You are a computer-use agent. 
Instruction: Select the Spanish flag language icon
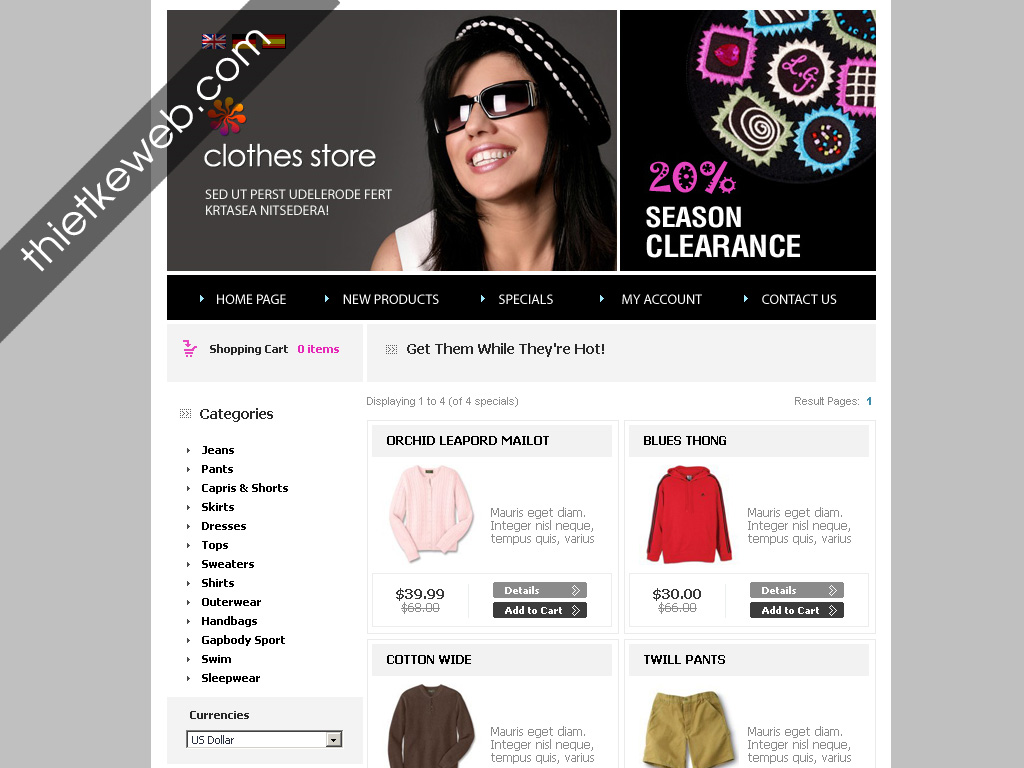(274, 41)
